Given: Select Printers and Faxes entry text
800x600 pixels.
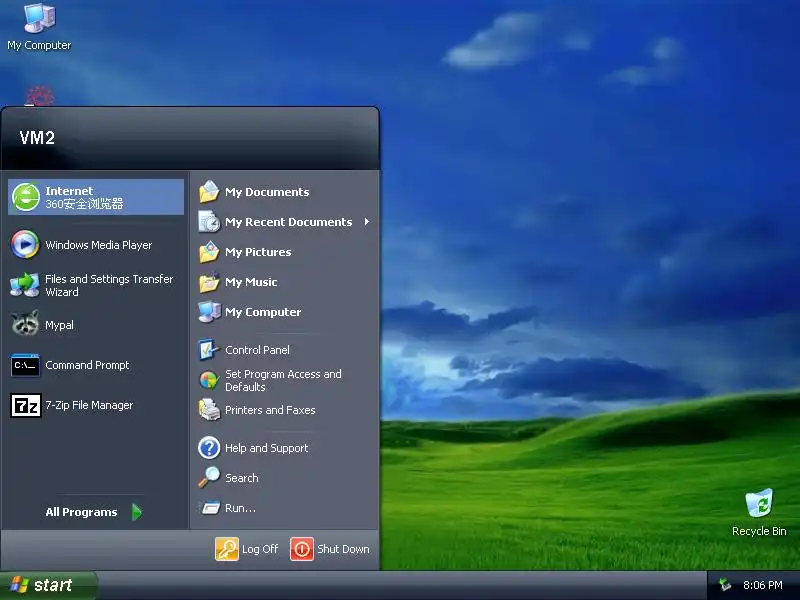Looking at the screenshot, I should click(x=270, y=410).
